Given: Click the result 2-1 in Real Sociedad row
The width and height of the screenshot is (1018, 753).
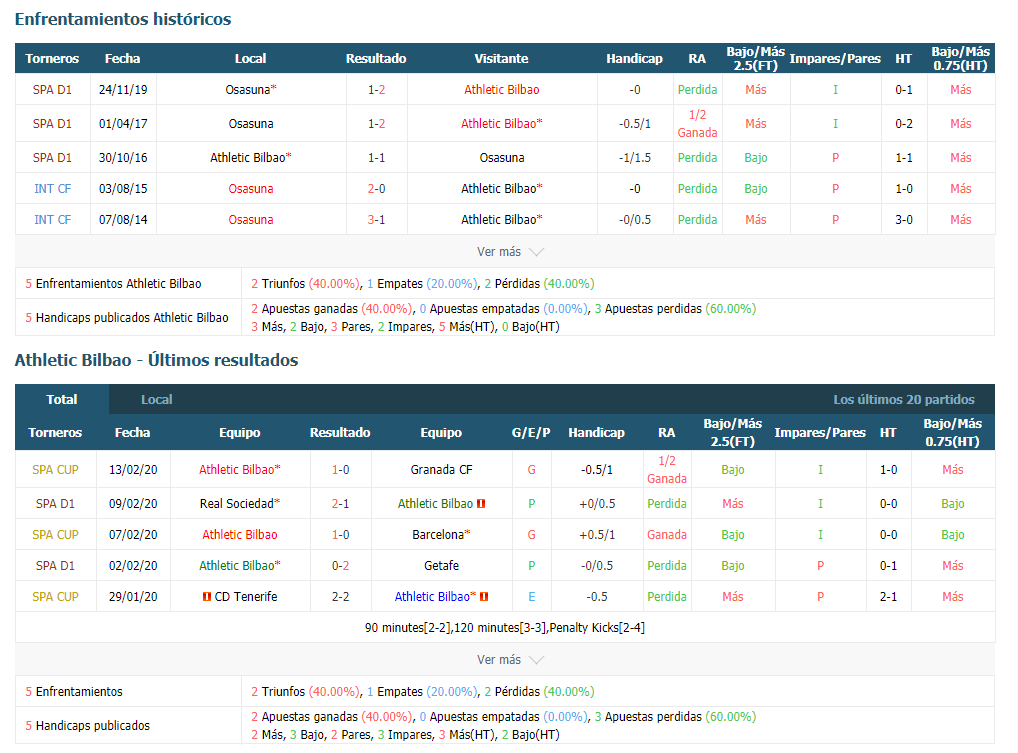Looking at the screenshot, I should coord(340,504).
